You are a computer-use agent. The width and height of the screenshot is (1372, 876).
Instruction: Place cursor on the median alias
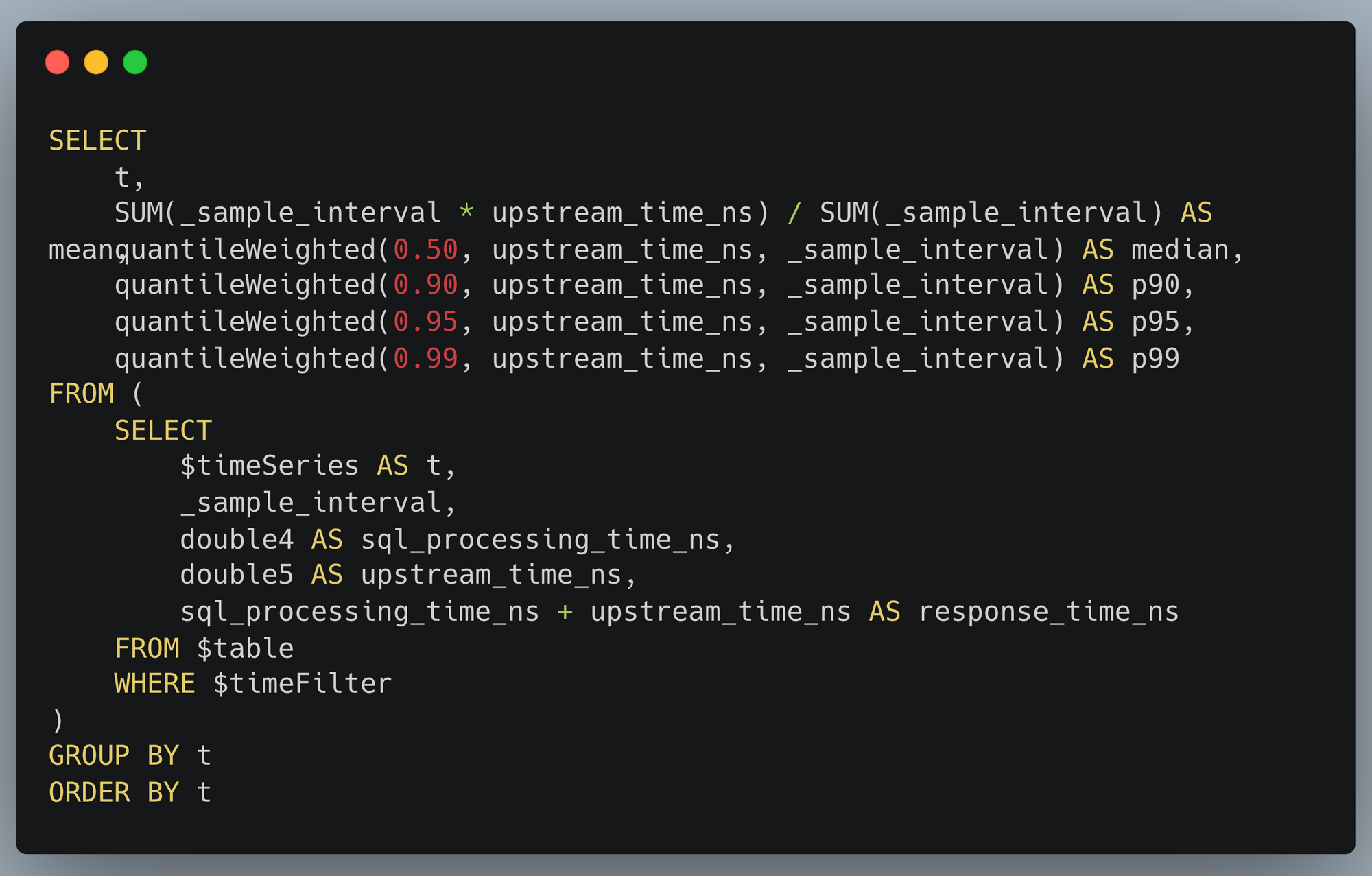click(1180, 250)
